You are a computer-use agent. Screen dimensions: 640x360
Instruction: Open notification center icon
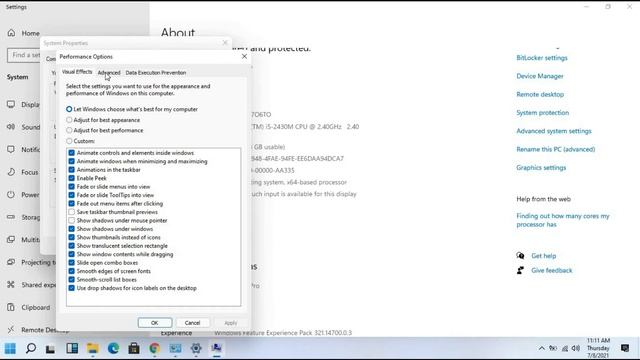pyautogui.click(x=625, y=348)
